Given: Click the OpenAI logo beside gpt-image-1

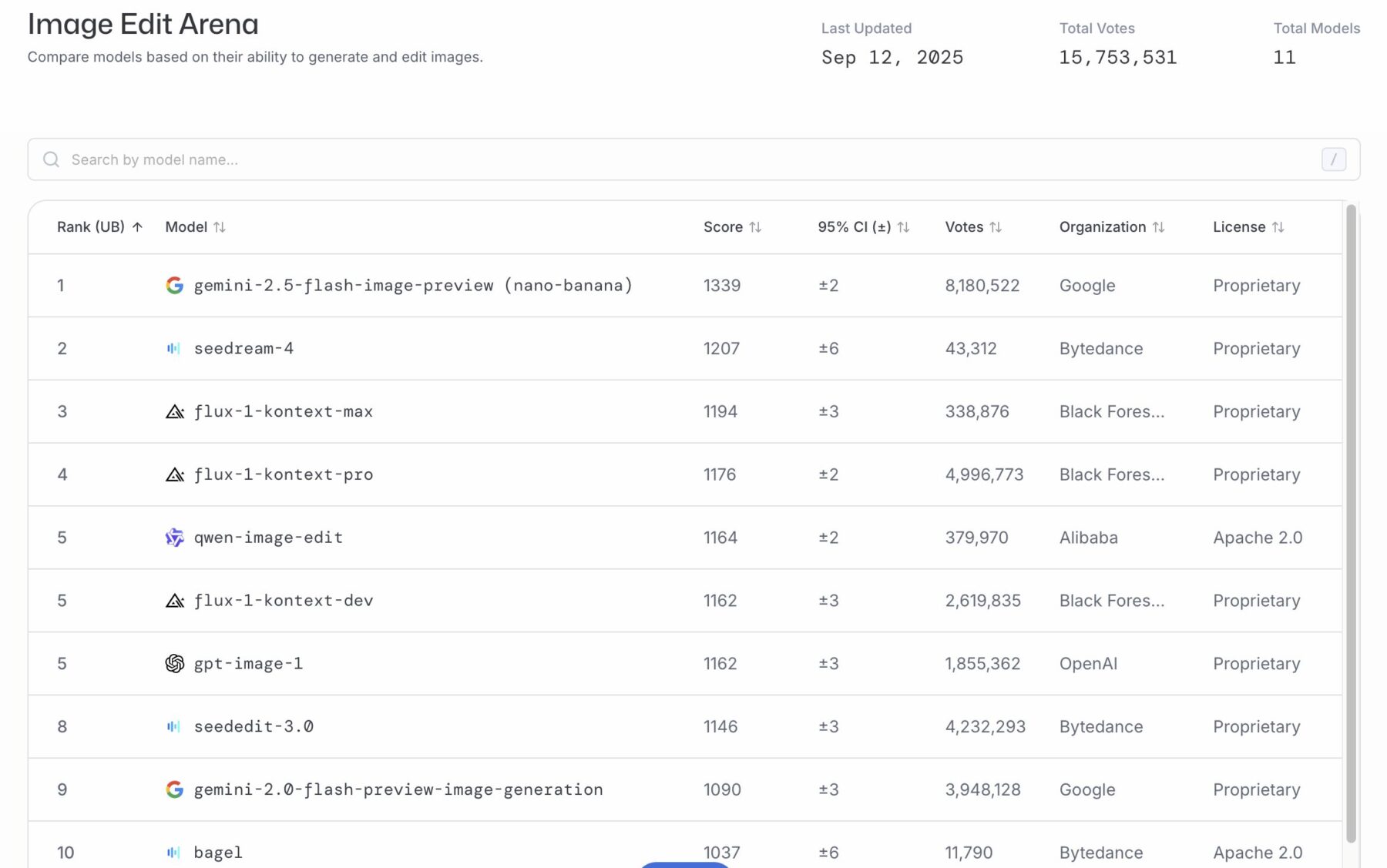Looking at the screenshot, I should point(175,663).
